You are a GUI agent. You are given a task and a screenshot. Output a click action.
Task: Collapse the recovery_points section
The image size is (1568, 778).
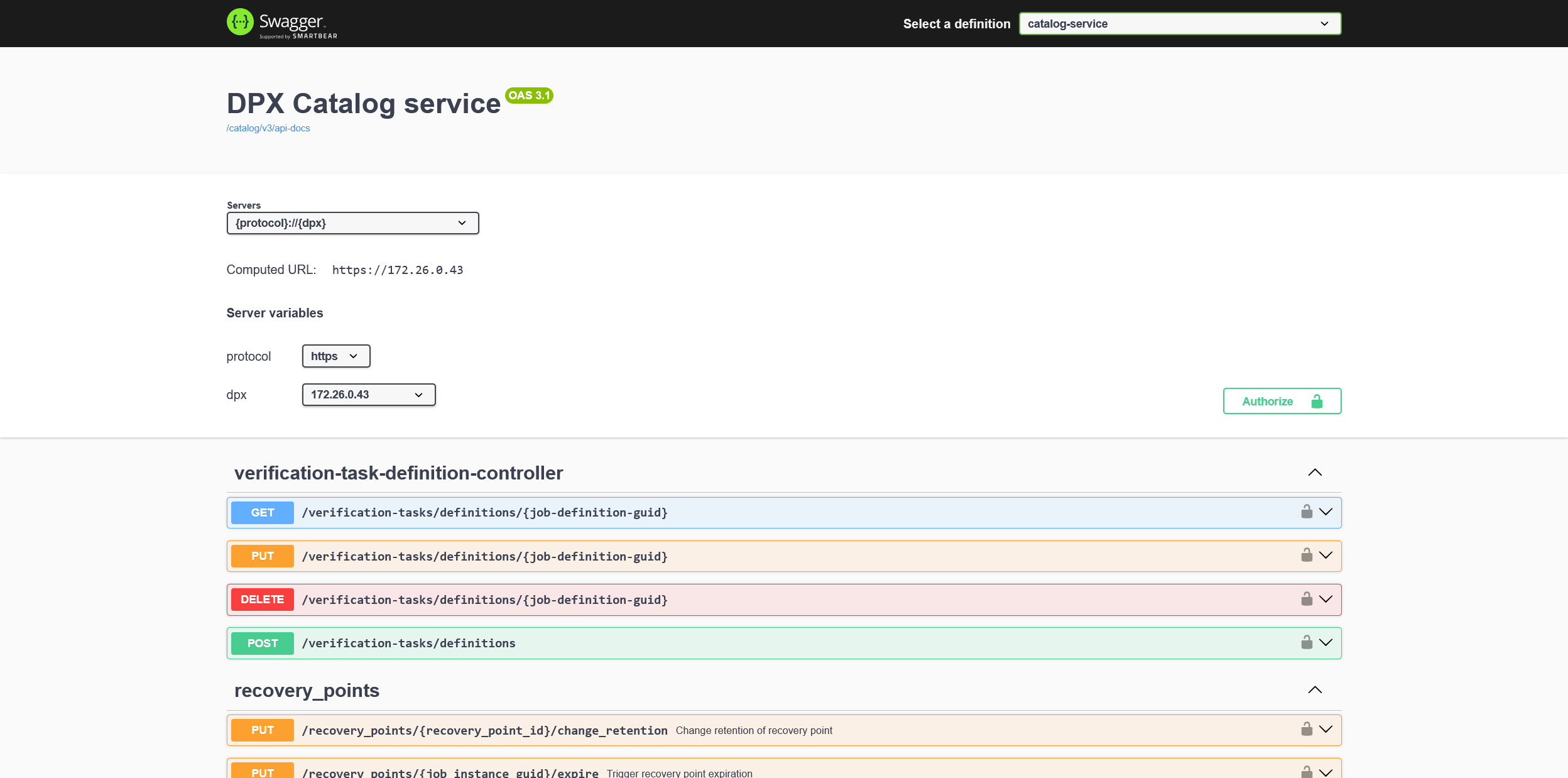click(x=1315, y=690)
